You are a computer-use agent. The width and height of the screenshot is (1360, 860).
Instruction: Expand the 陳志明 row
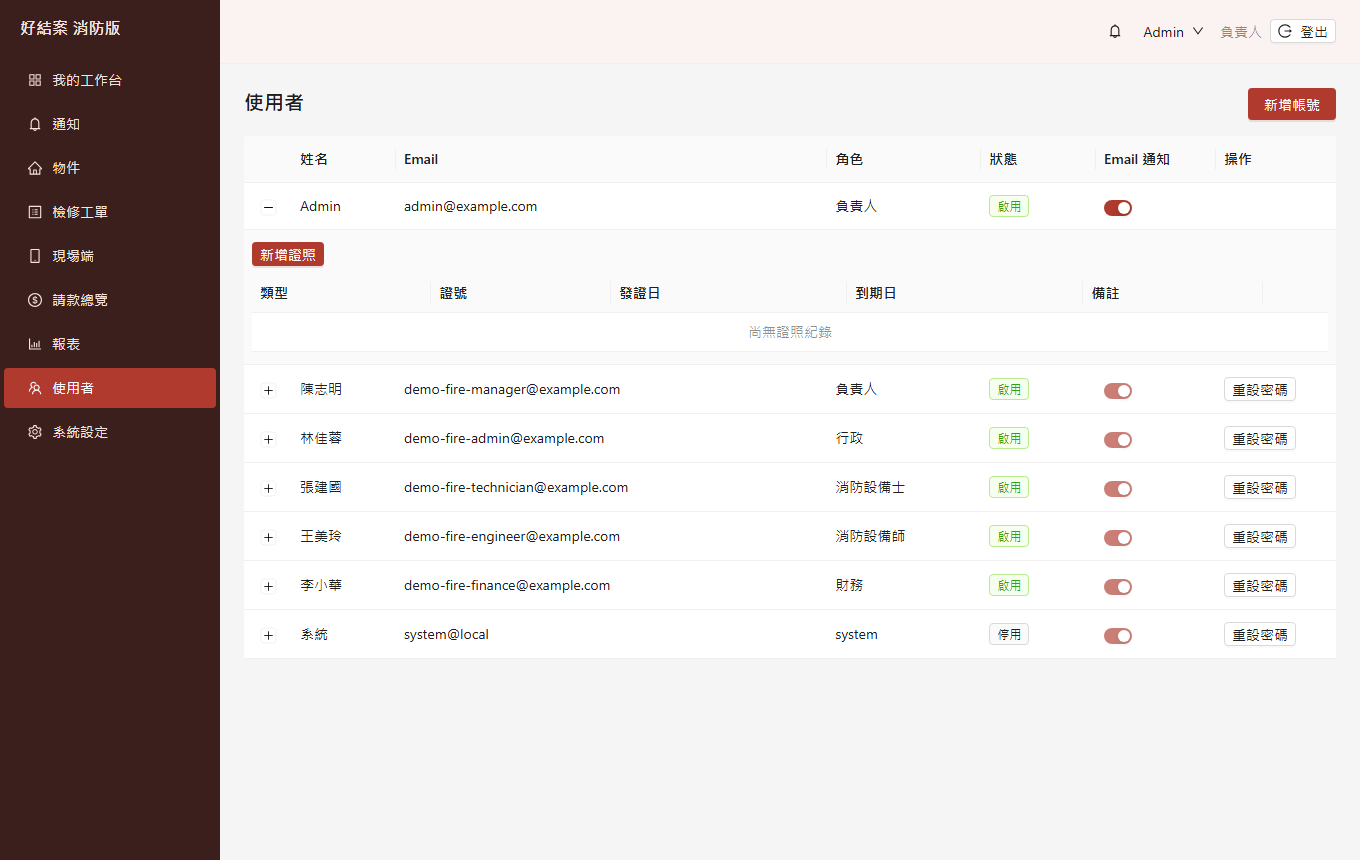(268, 390)
